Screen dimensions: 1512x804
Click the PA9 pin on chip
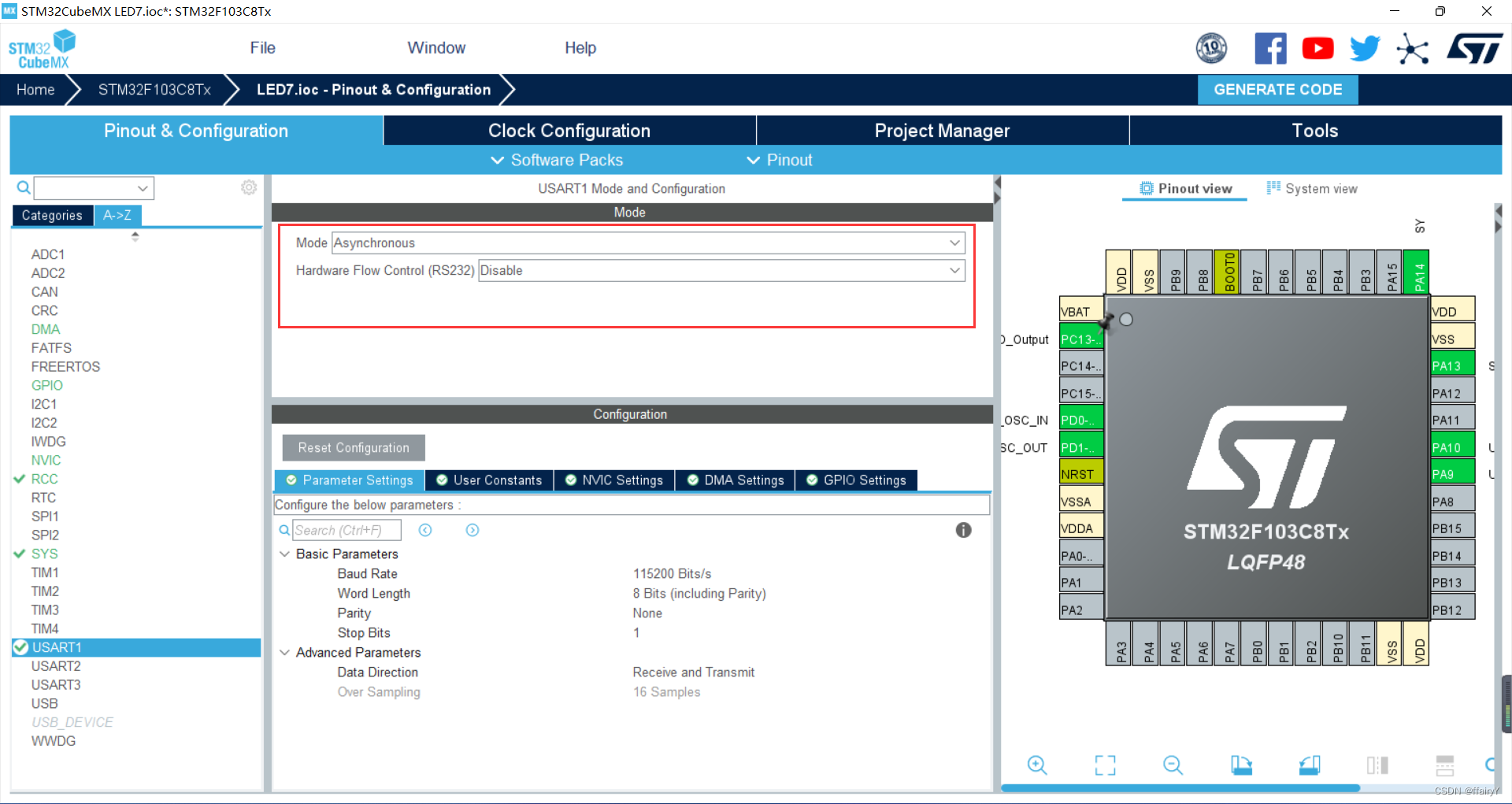pyautogui.click(x=1452, y=474)
